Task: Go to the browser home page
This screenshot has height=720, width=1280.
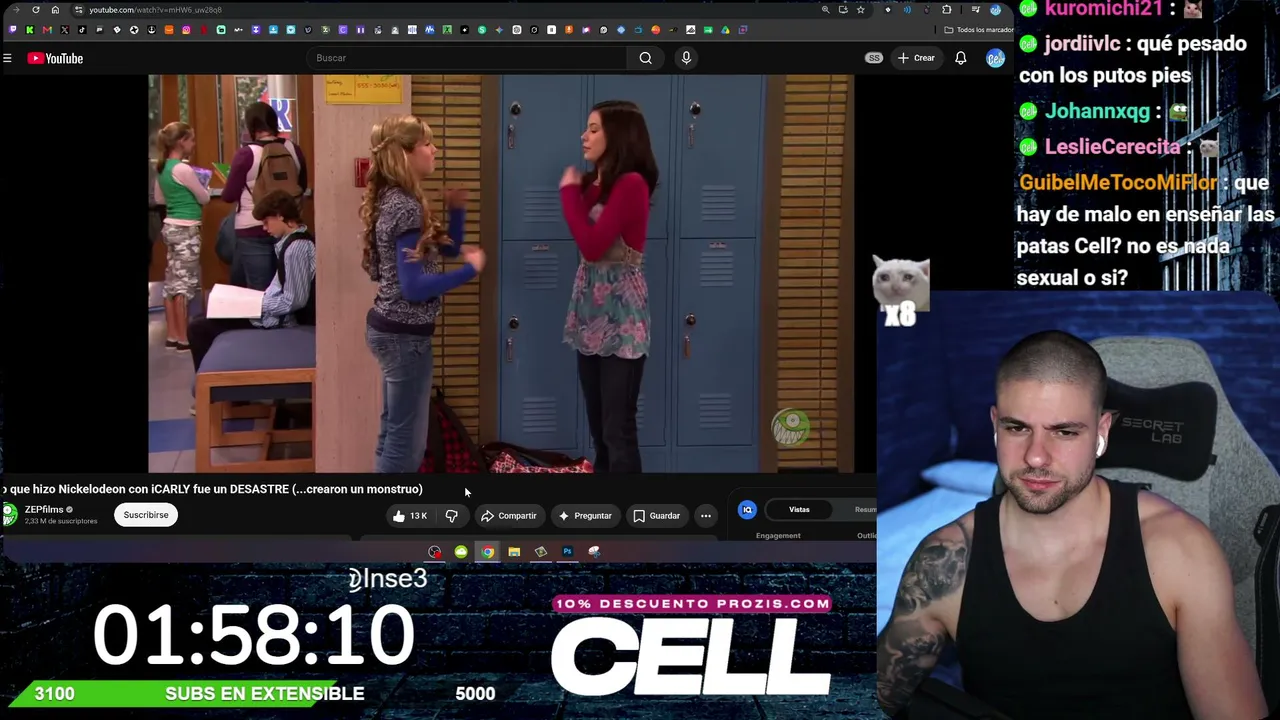Action: click(x=55, y=10)
